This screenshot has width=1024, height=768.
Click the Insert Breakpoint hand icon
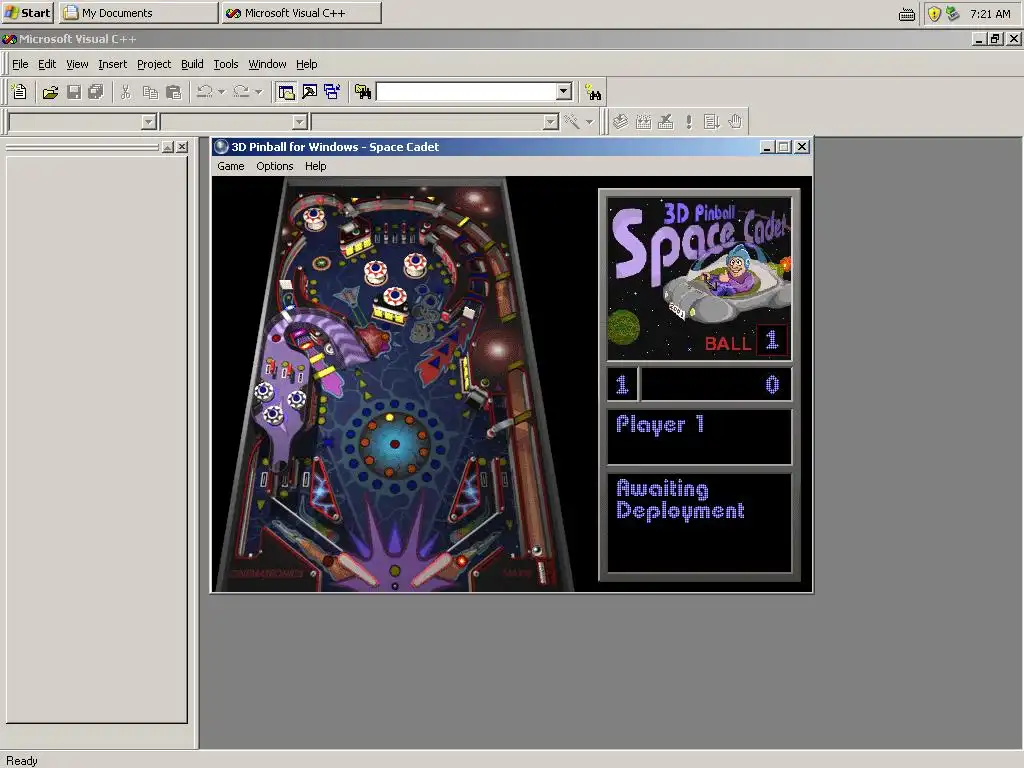pos(735,121)
